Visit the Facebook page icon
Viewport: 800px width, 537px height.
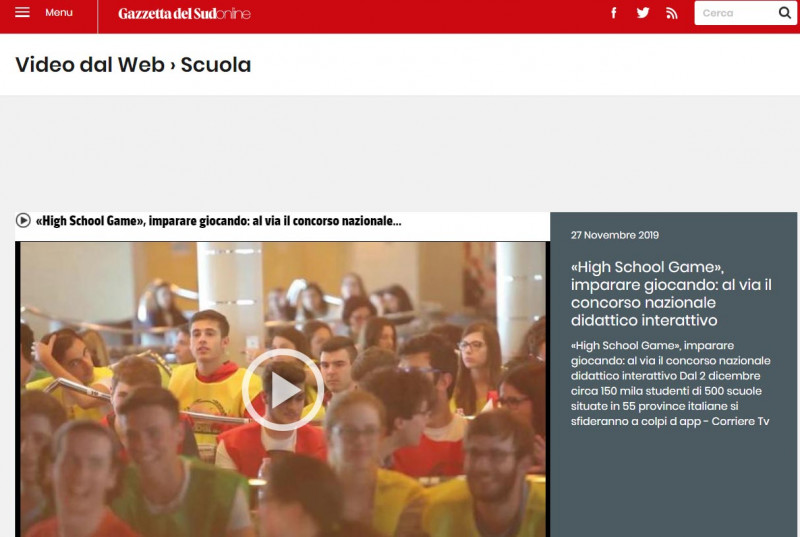point(614,13)
